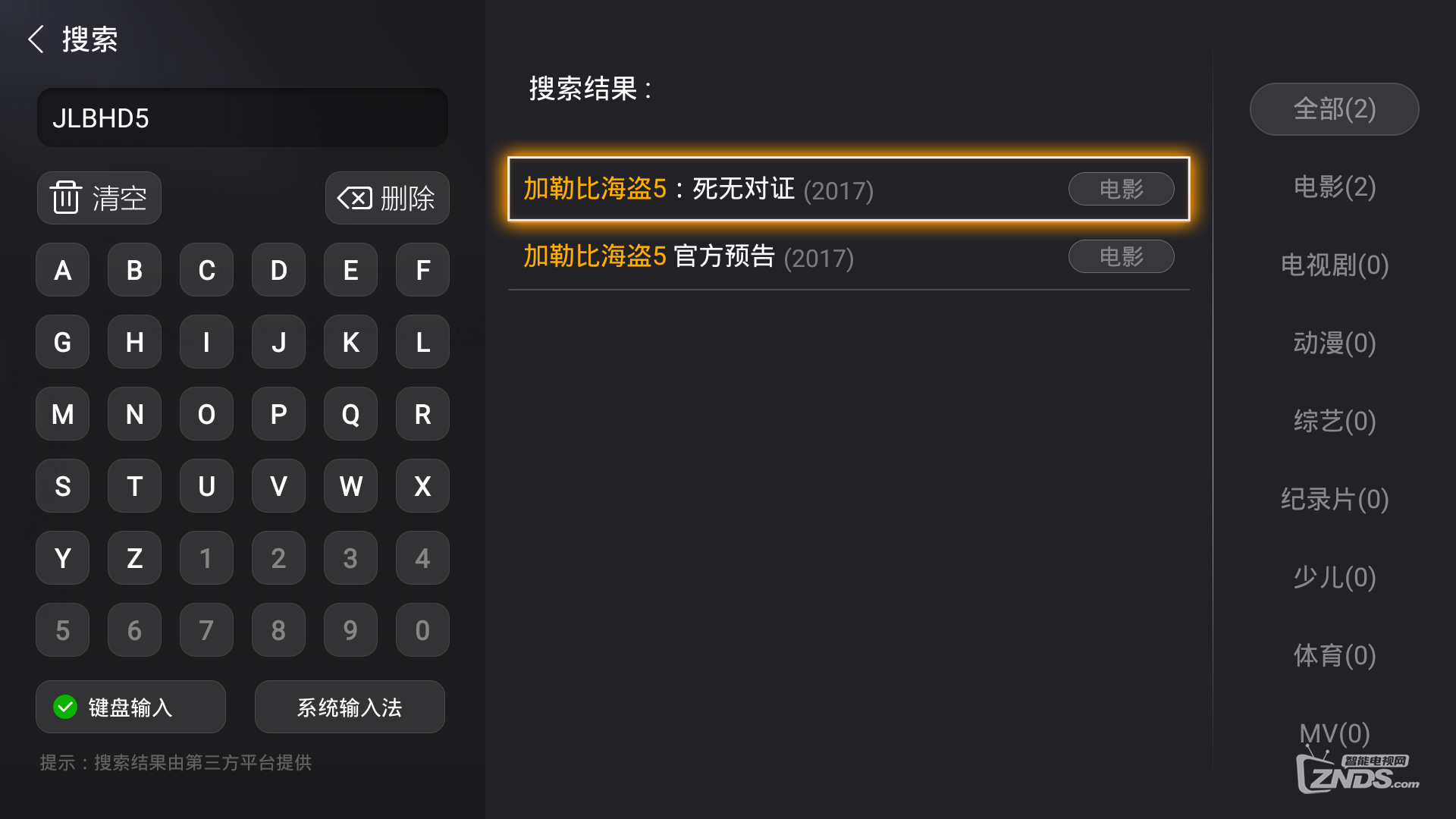The height and width of the screenshot is (819, 1456).
Task: Tap the letter J key
Action: point(278,342)
